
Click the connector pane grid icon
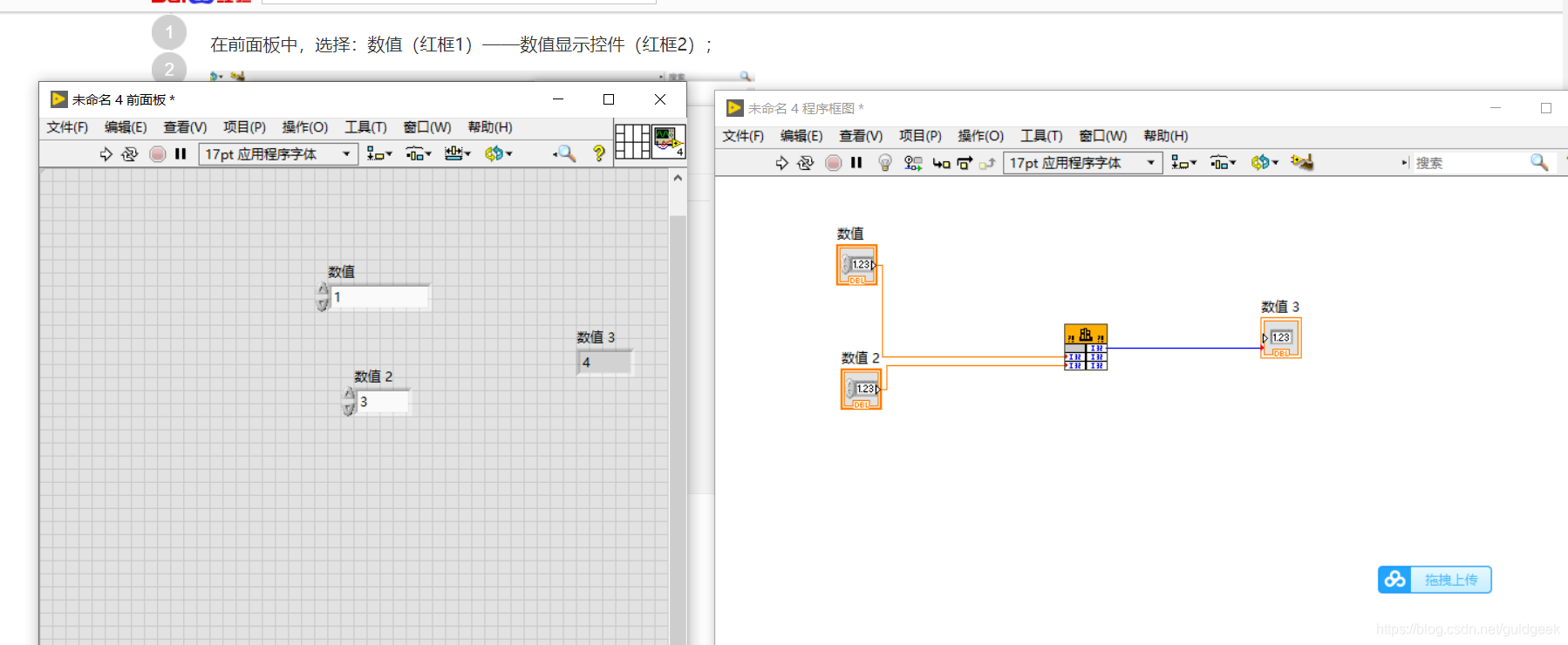coord(632,141)
